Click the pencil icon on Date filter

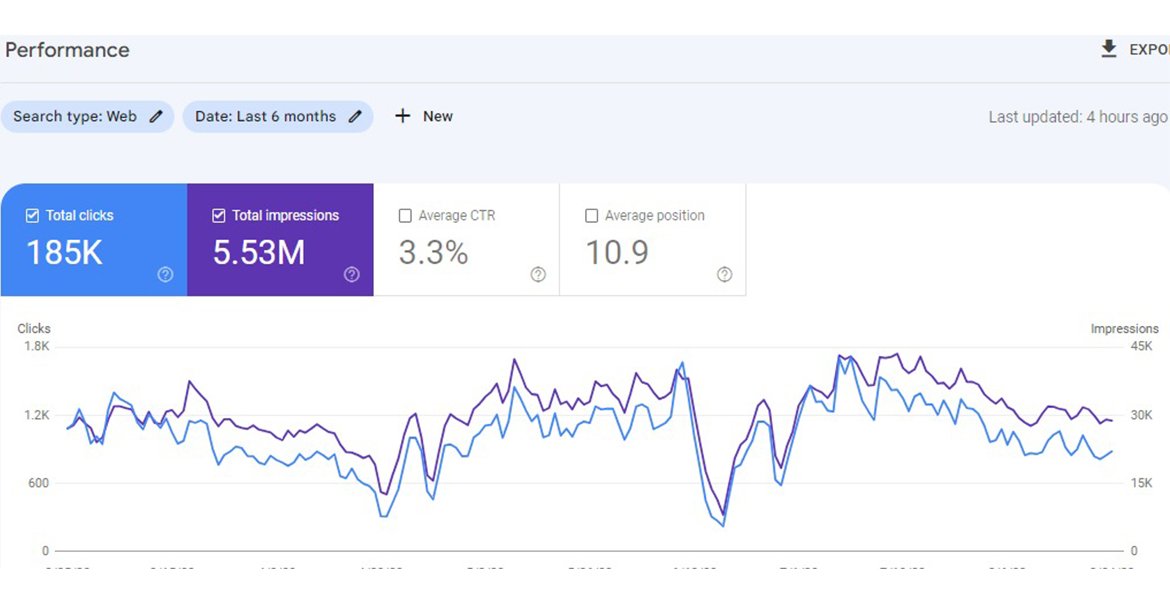[x=355, y=116]
